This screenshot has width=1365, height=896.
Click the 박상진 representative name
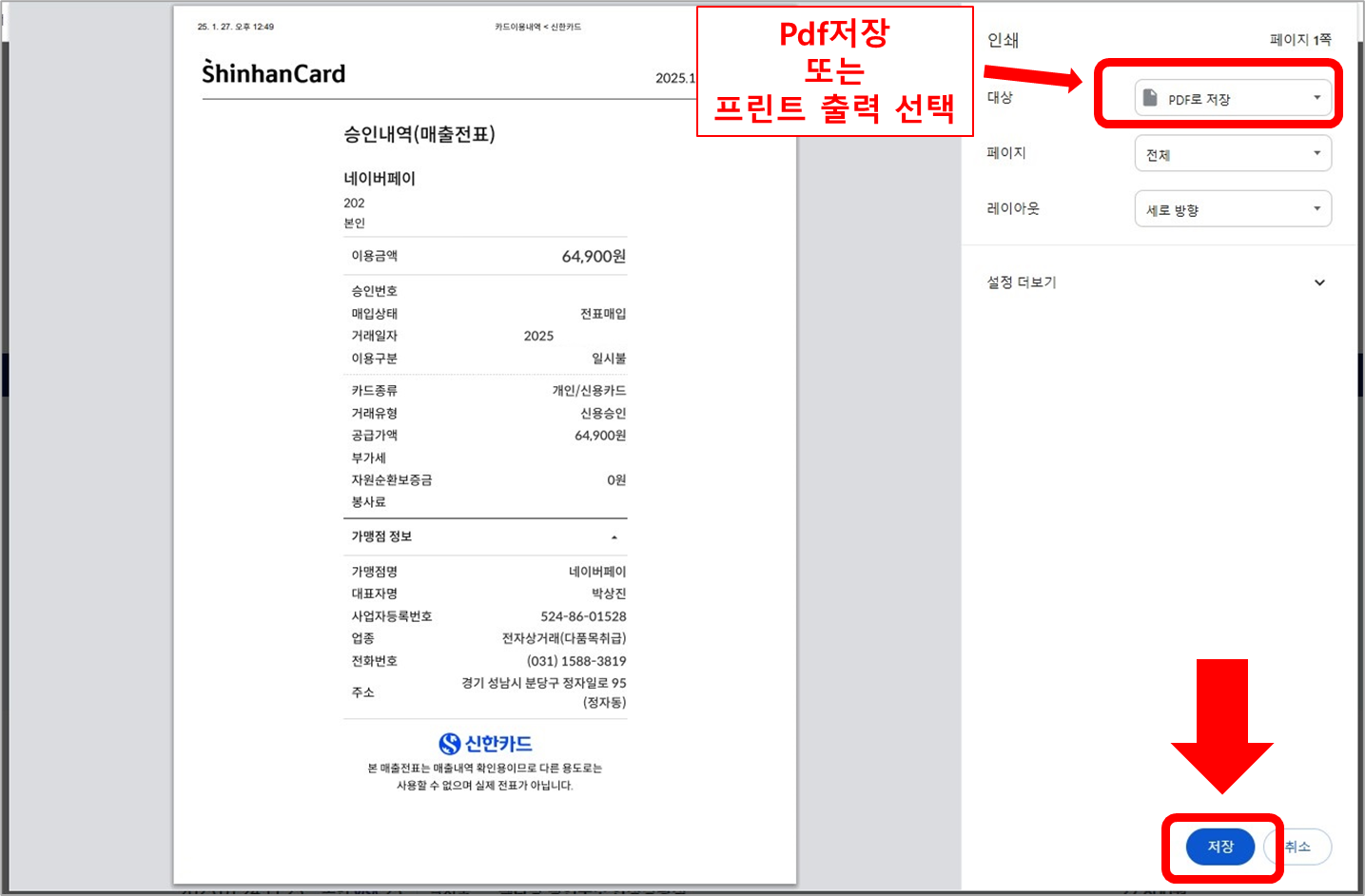[609, 594]
